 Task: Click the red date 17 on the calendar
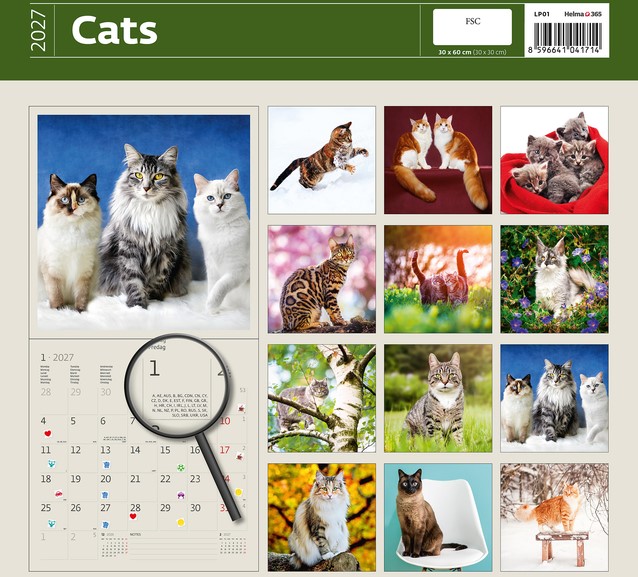[x=225, y=450]
